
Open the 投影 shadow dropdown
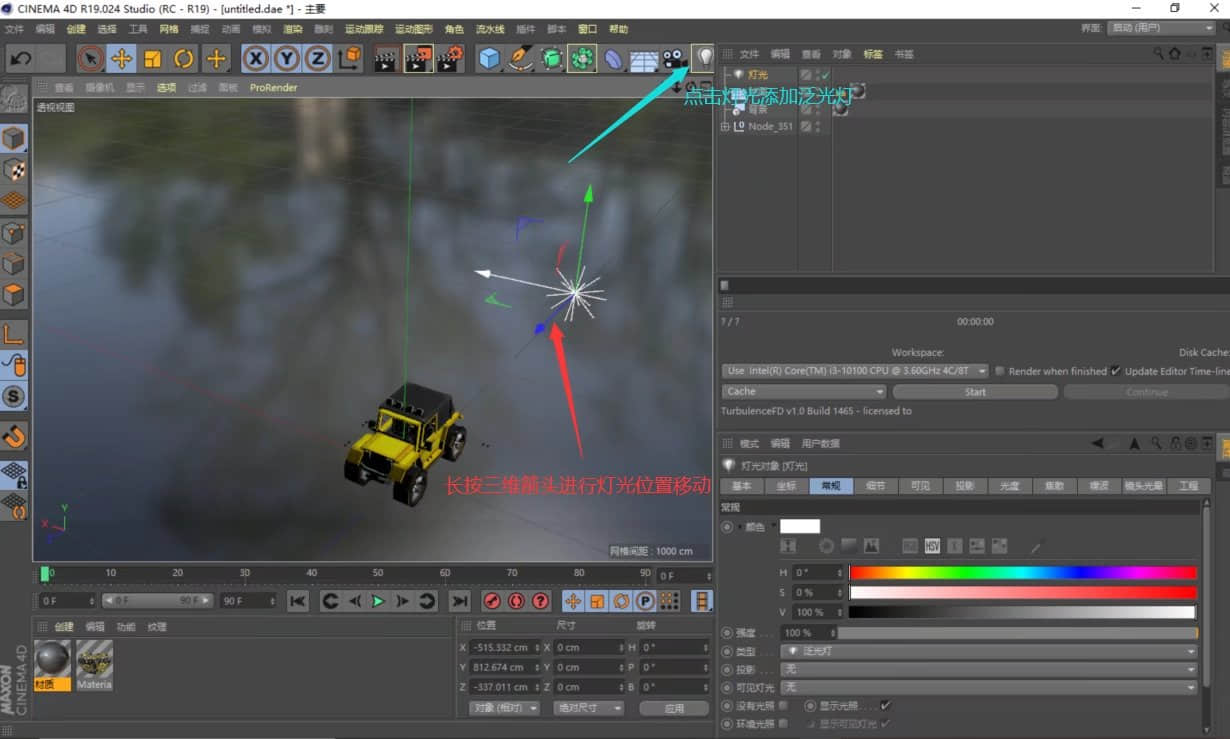(989, 669)
